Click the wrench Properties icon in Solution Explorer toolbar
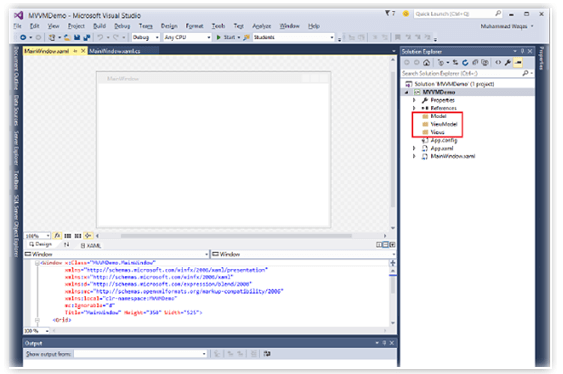The width and height of the screenshot is (563, 374). click(x=508, y=62)
